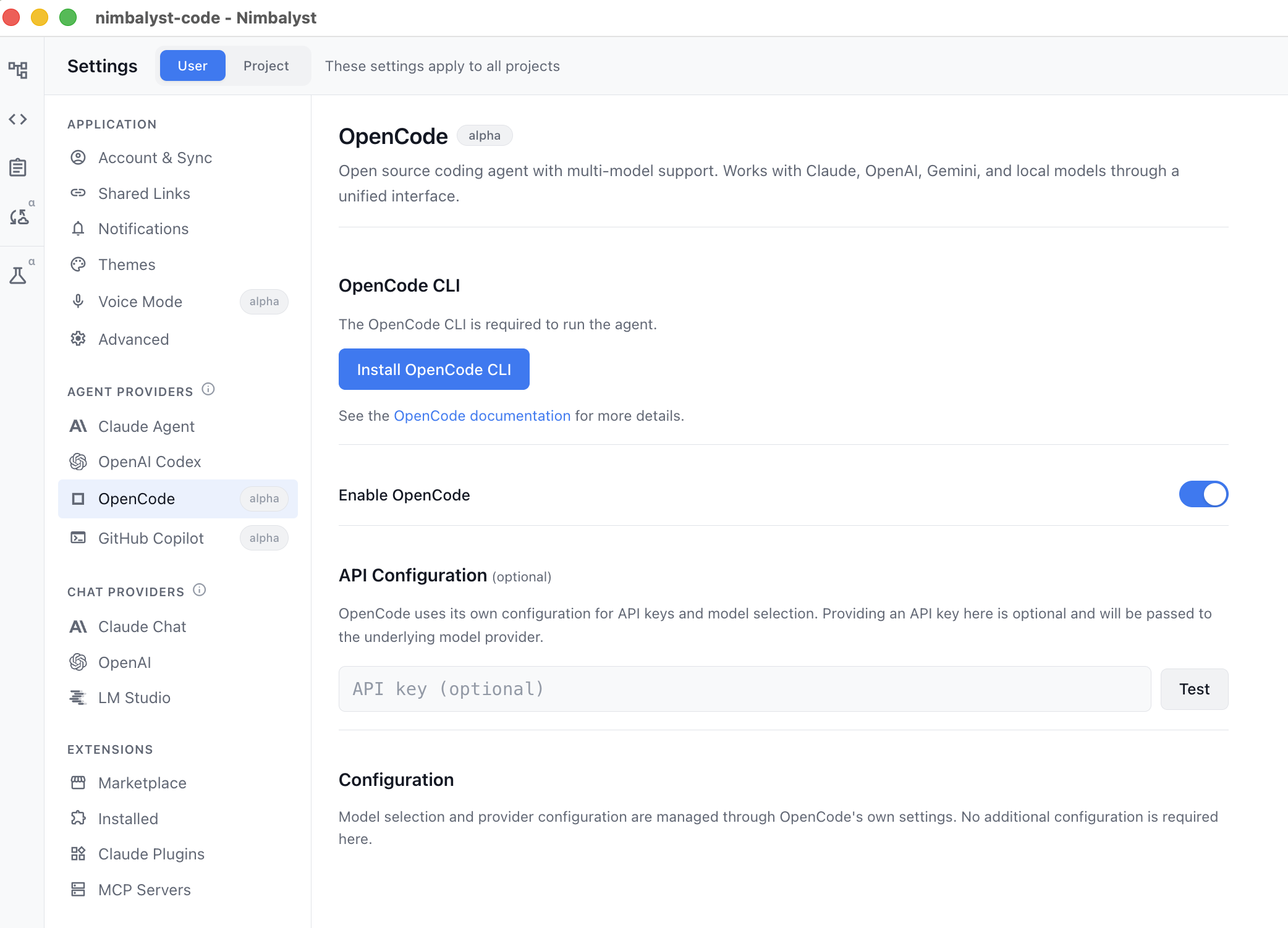The height and width of the screenshot is (928, 1288).
Task: Open Claude Plugins page
Action: 178,854
